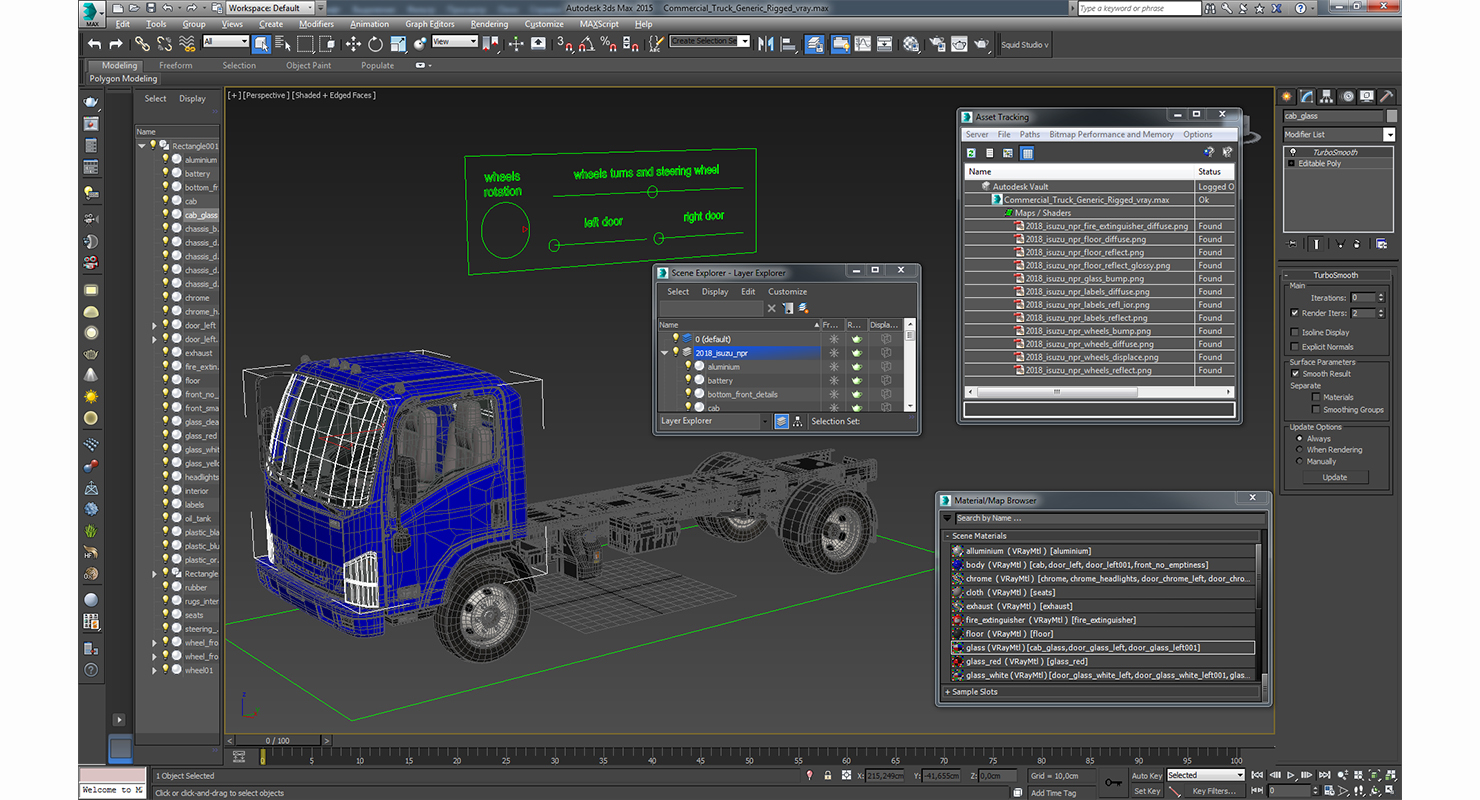Collapse the 2018_isuzu_npr layer in Layer Explorer

coord(664,353)
